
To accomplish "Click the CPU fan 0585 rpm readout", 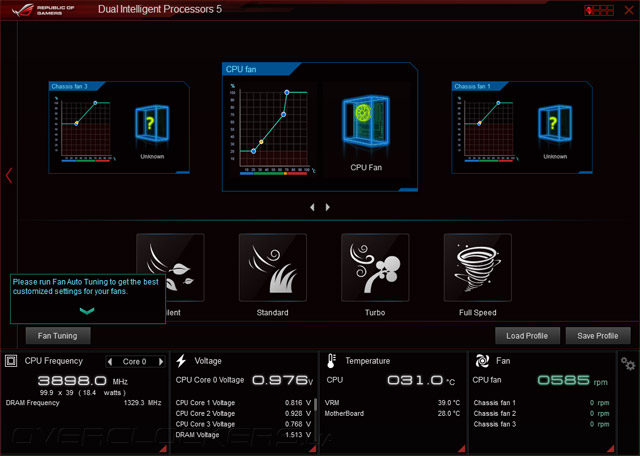I will [572, 380].
